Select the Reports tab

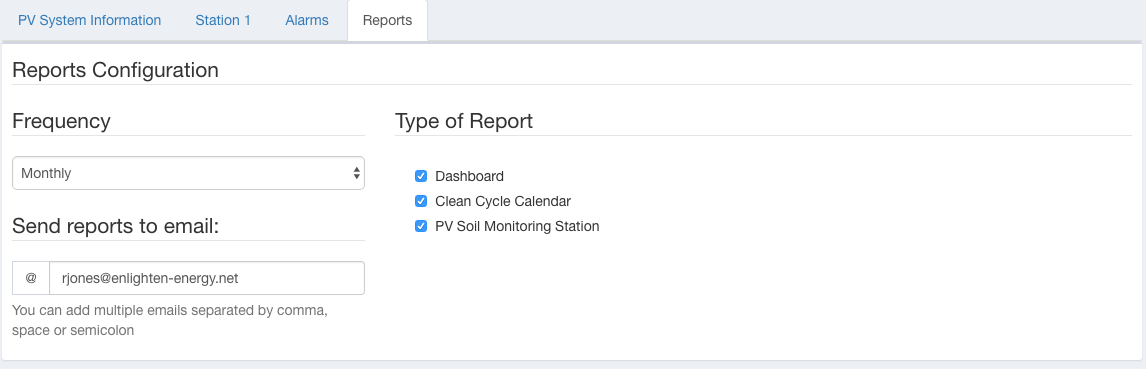387,20
